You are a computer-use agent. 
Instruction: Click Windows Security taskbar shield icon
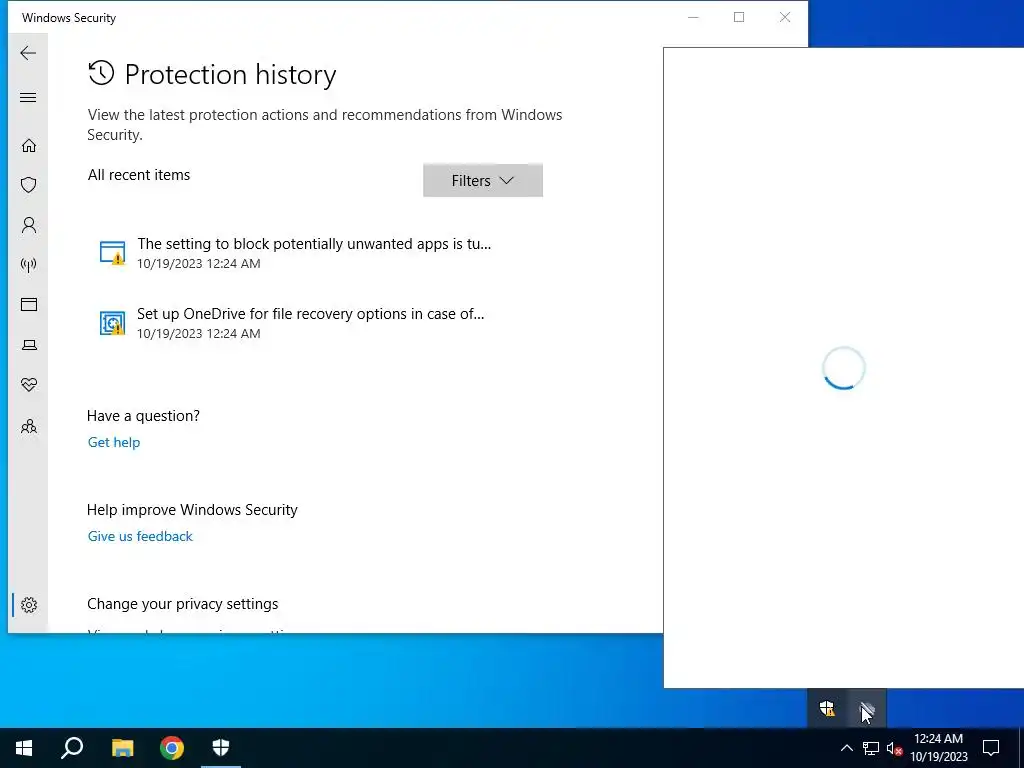coord(221,748)
